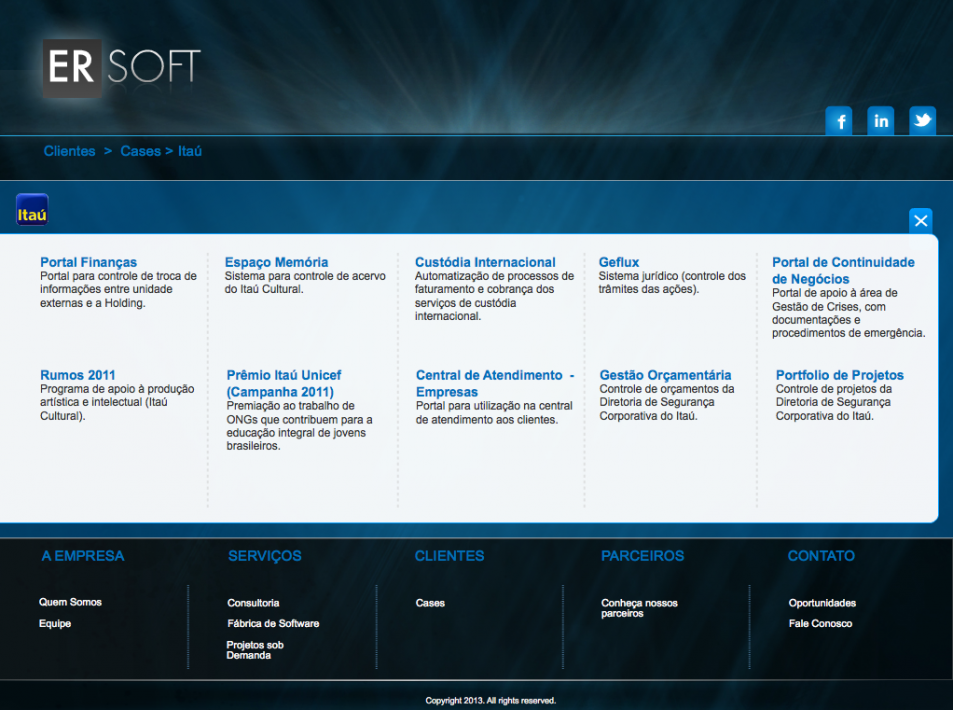Open the Quem Somos footer link

pyautogui.click(x=71, y=602)
